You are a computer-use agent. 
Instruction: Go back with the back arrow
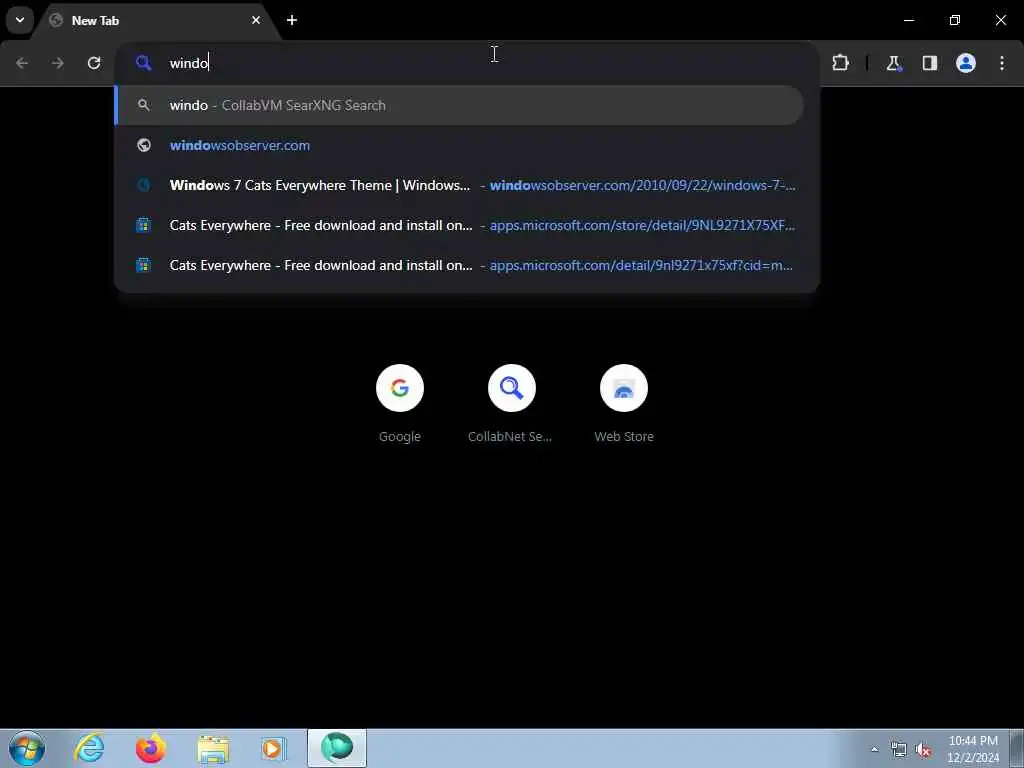[22, 63]
